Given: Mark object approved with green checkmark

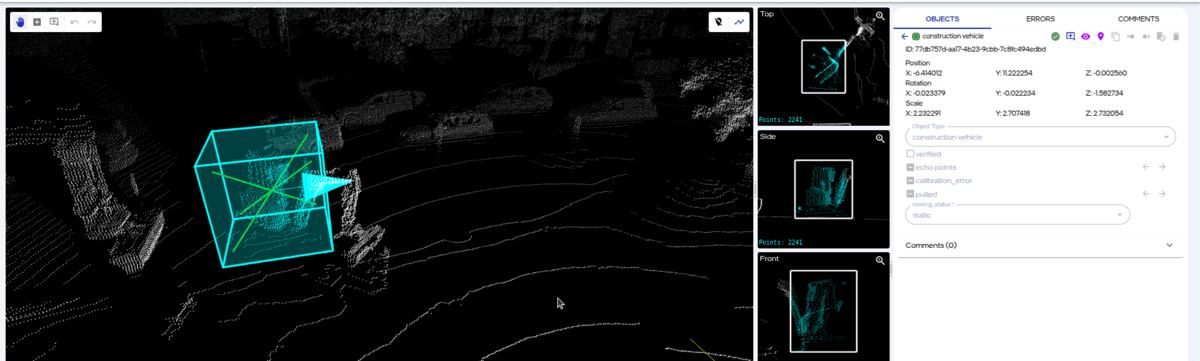Looking at the screenshot, I should [1055, 36].
